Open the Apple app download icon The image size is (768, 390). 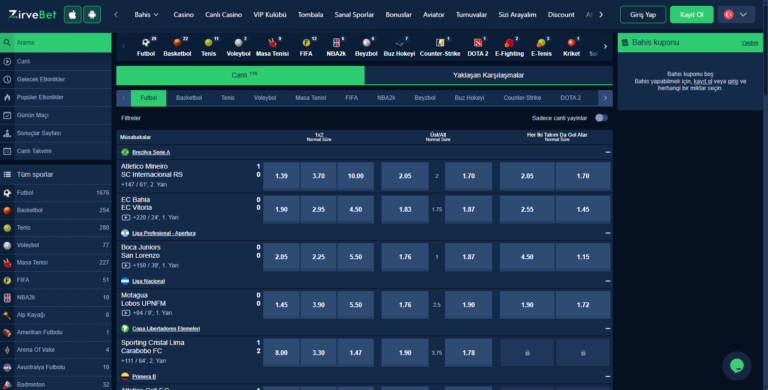tap(72, 15)
